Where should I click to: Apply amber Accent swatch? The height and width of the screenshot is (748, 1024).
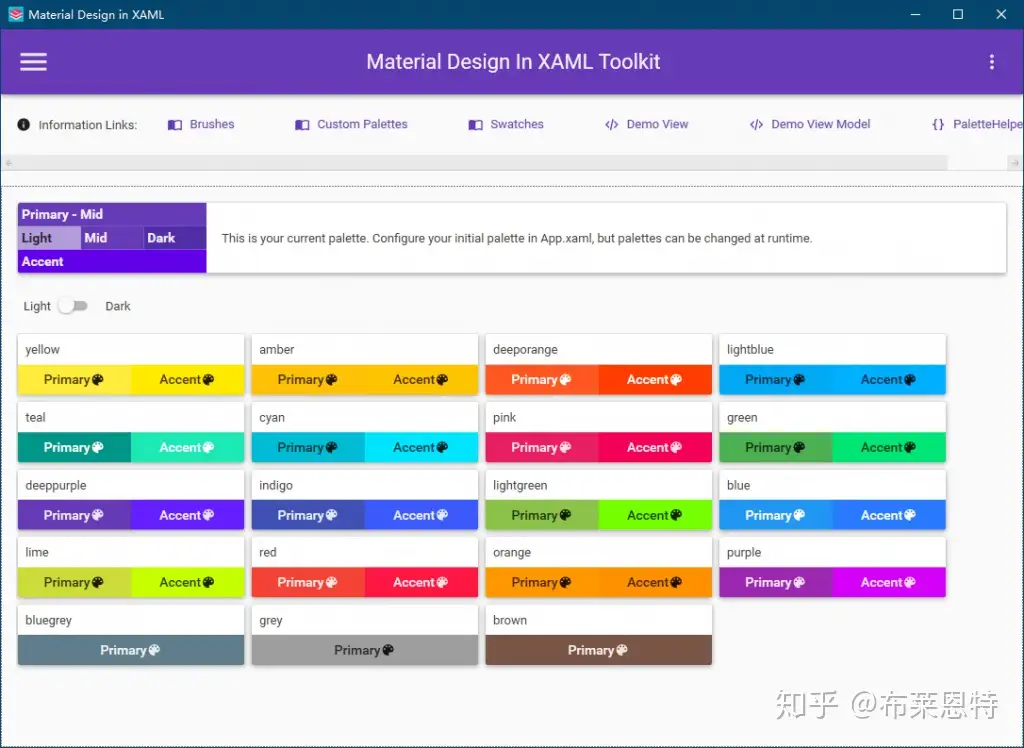(421, 380)
